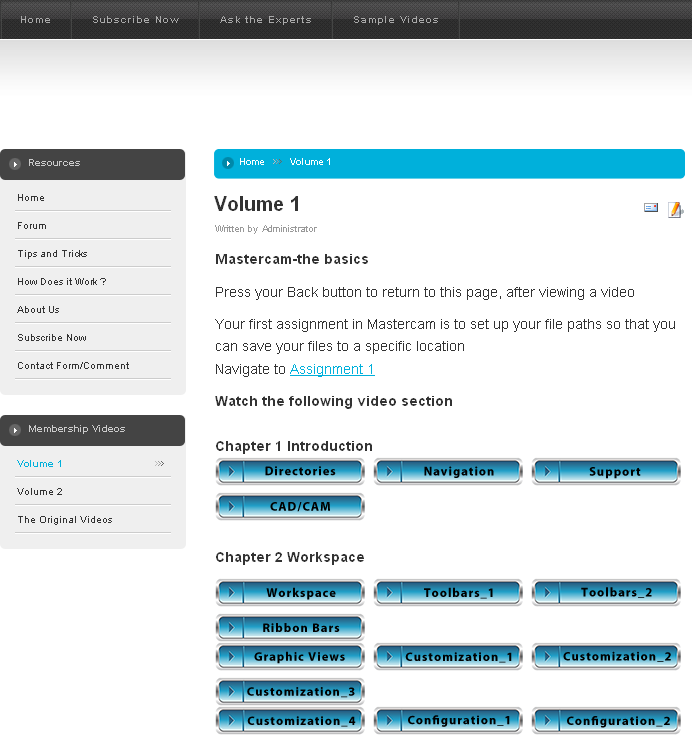The width and height of the screenshot is (692, 748).
Task: Play the Graphic Views video button
Action: point(290,656)
